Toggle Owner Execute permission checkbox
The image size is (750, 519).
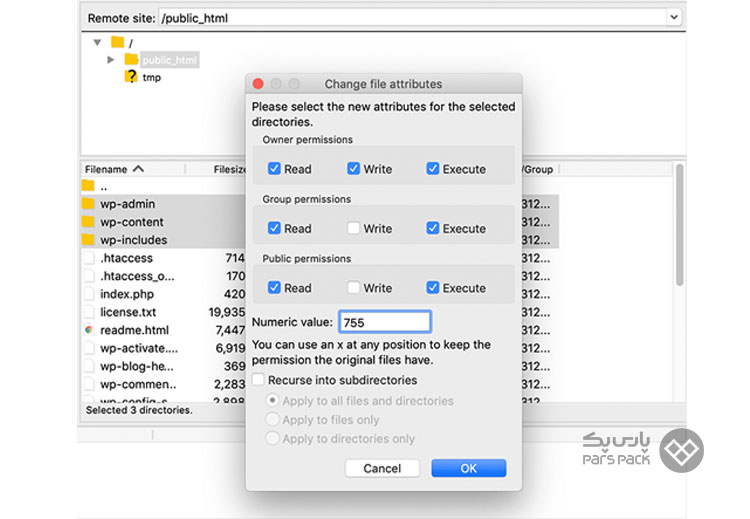[x=432, y=168]
